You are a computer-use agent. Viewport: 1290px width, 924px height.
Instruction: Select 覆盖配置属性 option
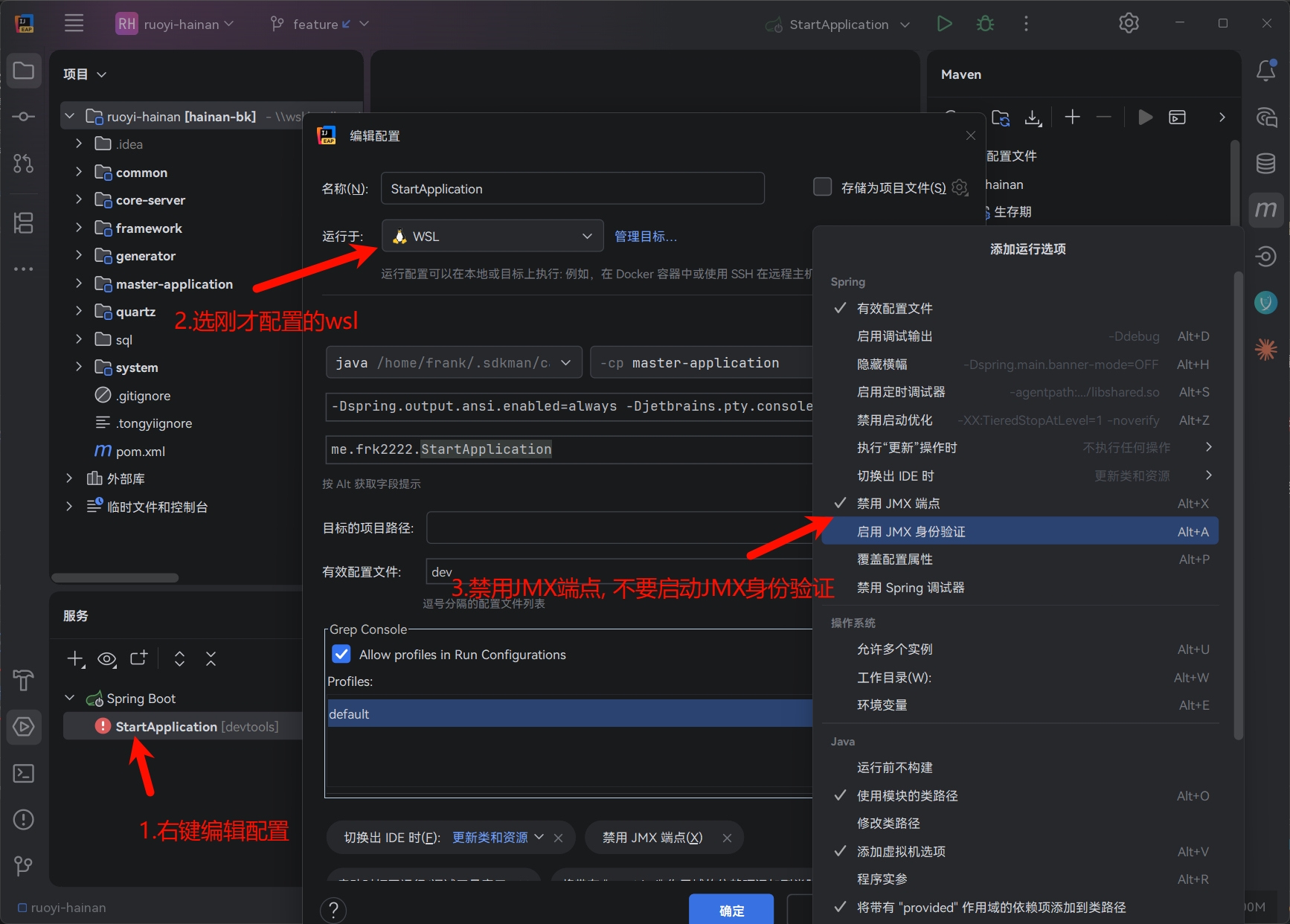coord(1019,559)
